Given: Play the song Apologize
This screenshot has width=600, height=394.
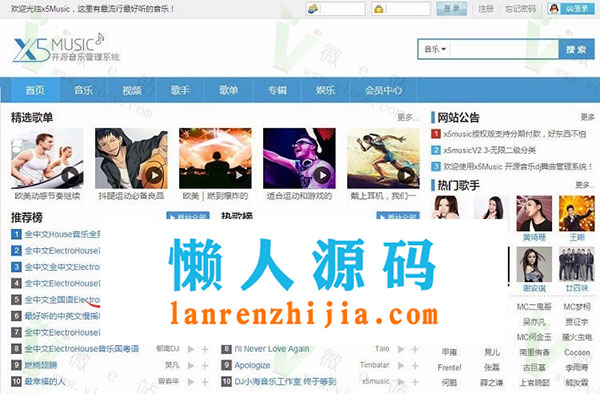Looking at the screenshot, I should click(x=401, y=366).
